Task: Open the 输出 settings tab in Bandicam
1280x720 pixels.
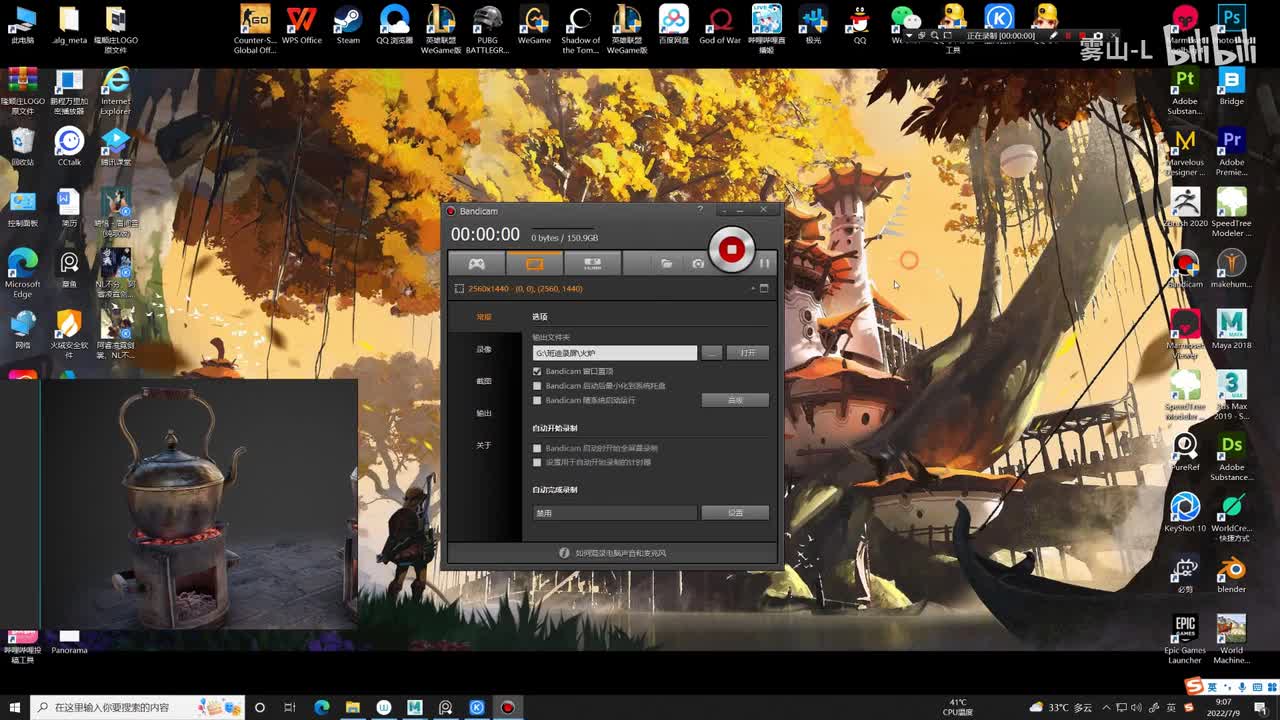Action: [x=484, y=413]
